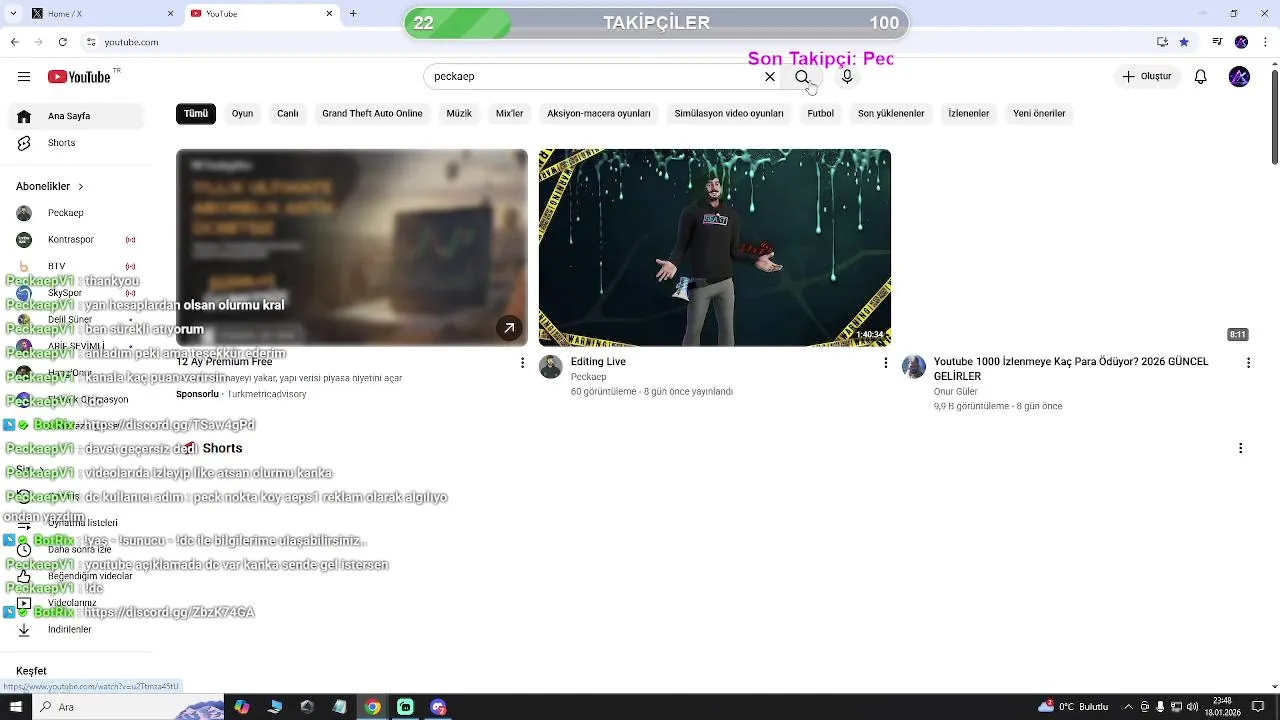Viewport: 1280px width, 720px height.
Task: Select the Aksiyon-macera oyunları chip
Action: pyautogui.click(x=599, y=114)
